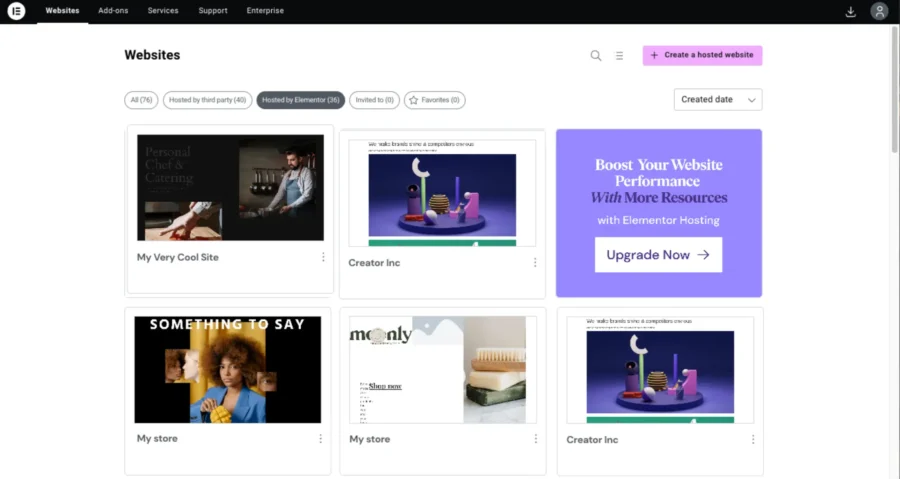This screenshot has width=900, height=479.
Task: Click the Upgrade Now button
Action: click(658, 255)
